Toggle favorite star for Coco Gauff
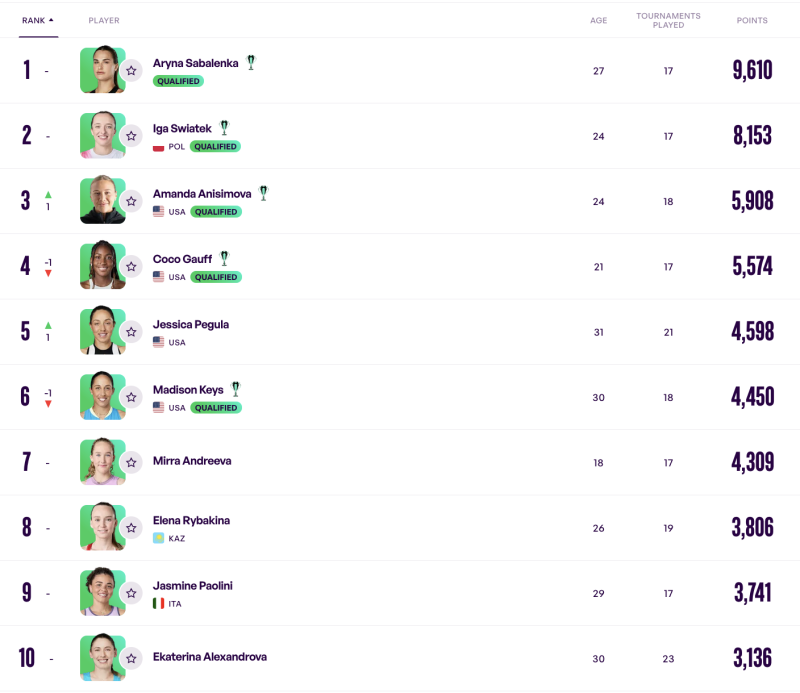This screenshot has width=800, height=693. (131, 266)
